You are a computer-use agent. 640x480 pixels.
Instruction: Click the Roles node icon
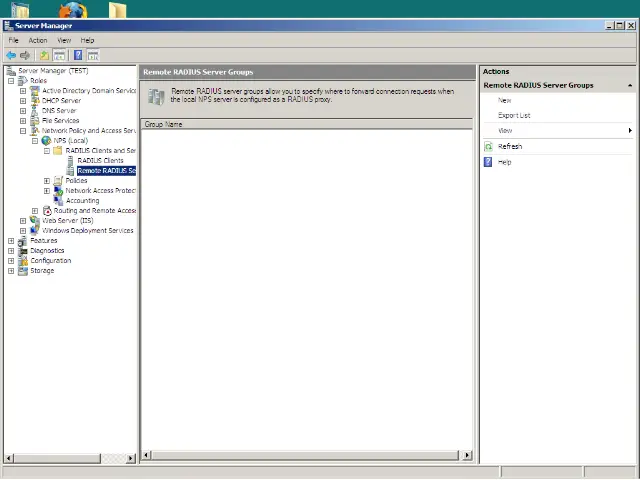pos(23,80)
